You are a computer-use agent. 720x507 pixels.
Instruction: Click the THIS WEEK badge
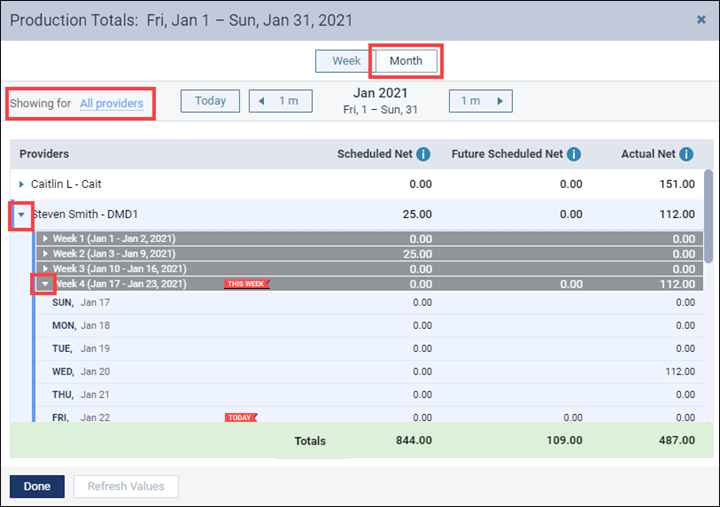pyautogui.click(x=247, y=284)
